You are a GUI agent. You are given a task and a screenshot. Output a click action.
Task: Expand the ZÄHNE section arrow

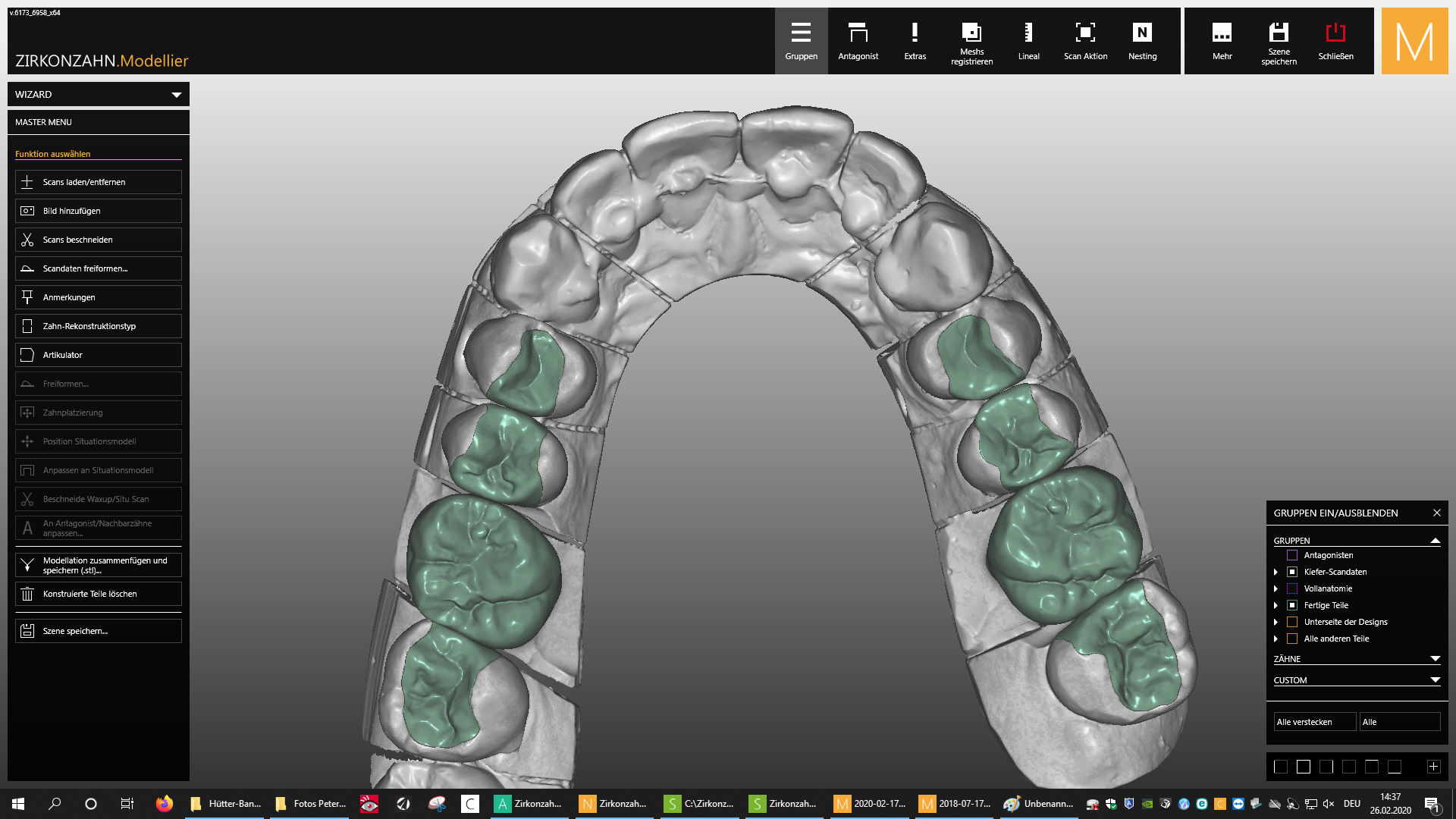[1435, 659]
